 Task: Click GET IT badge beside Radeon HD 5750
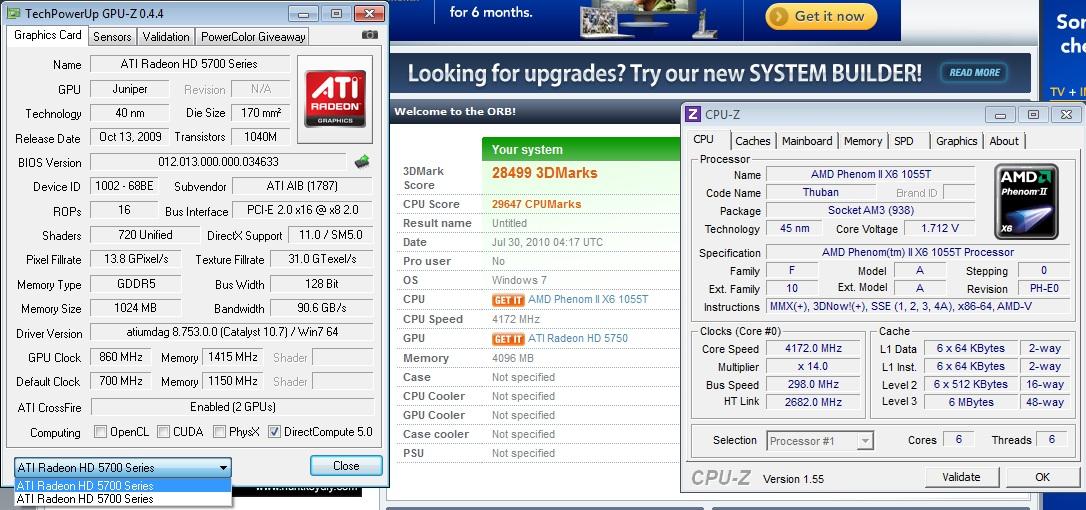(508, 339)
